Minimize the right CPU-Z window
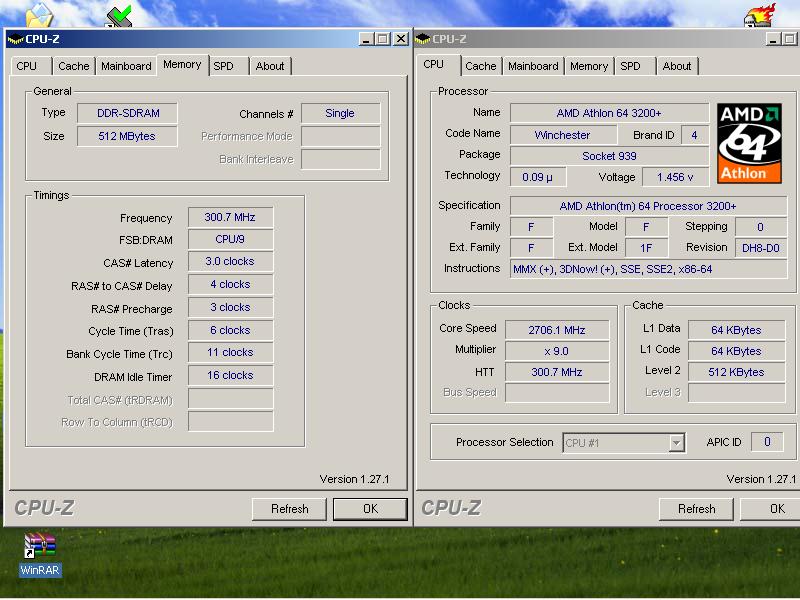Image resolution: width=800 pixels, height=600 pixels. [773, 39]
